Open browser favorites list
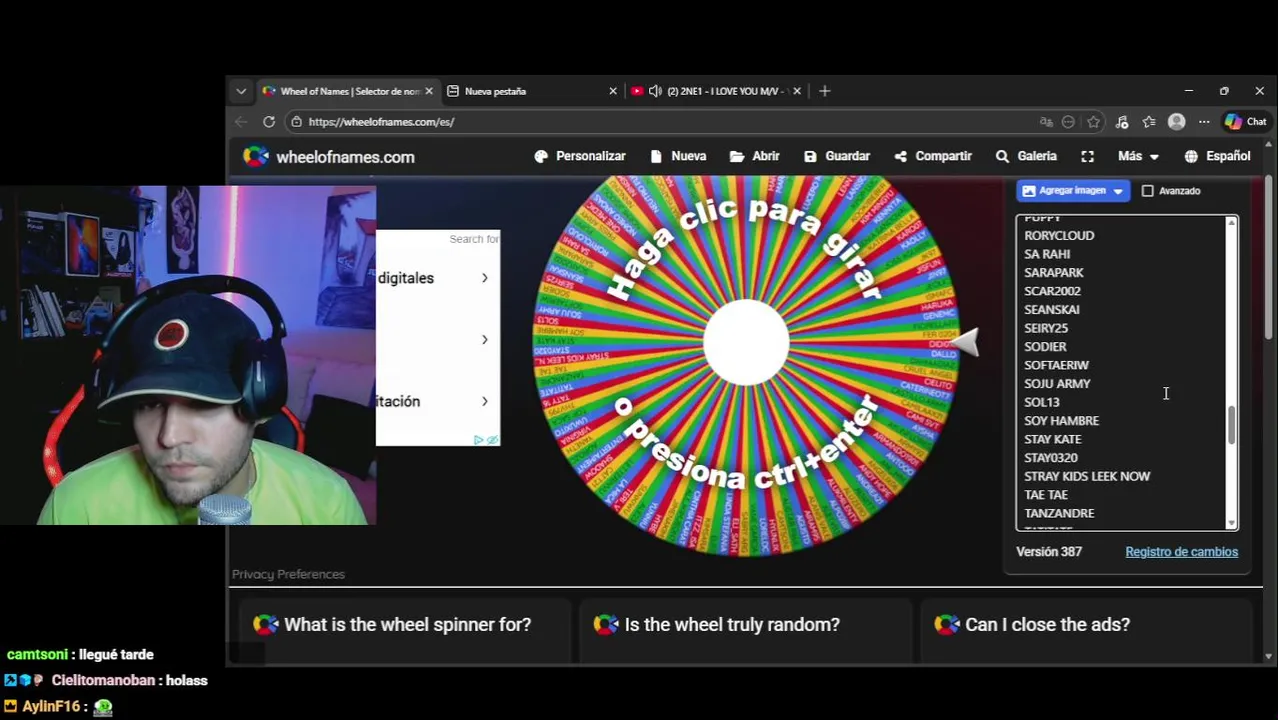Screen dimensions: 1278x720 (x=1149, y=122)
